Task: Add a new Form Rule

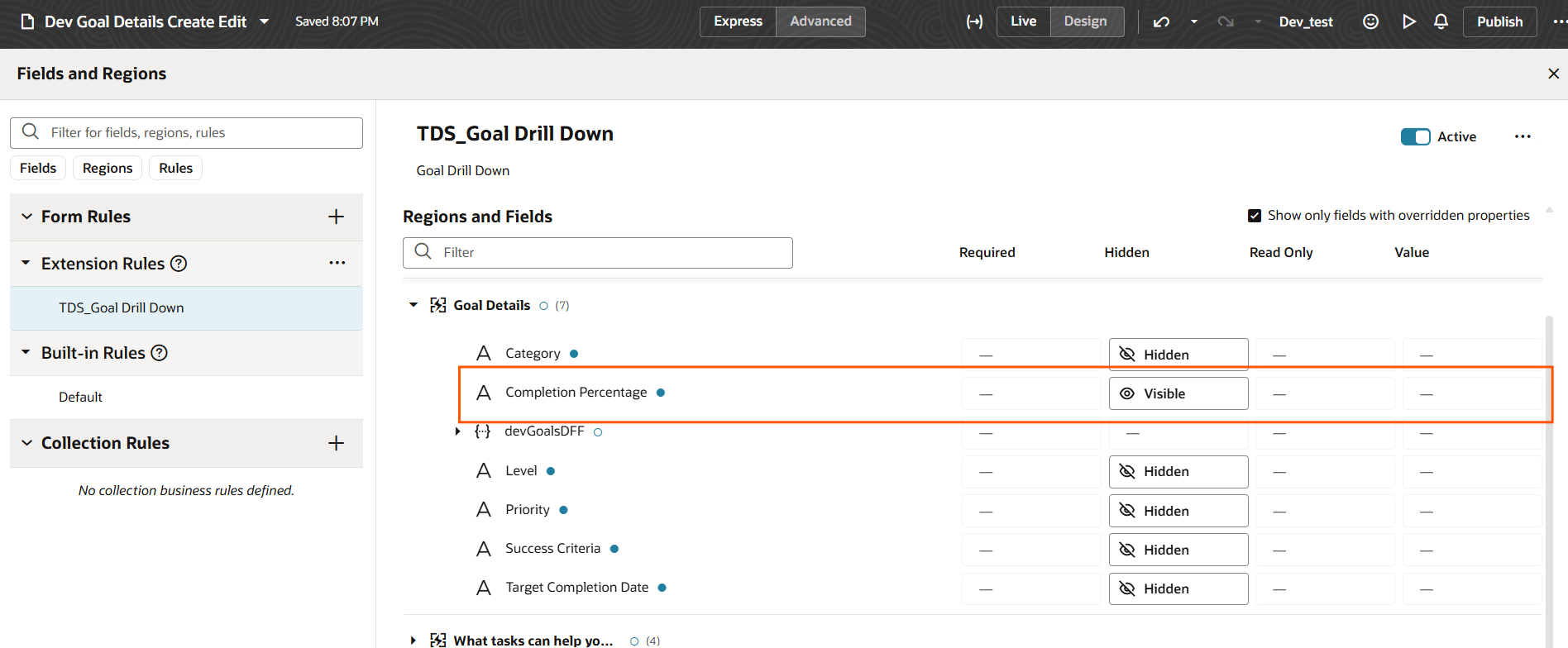Action: (336, 217)
